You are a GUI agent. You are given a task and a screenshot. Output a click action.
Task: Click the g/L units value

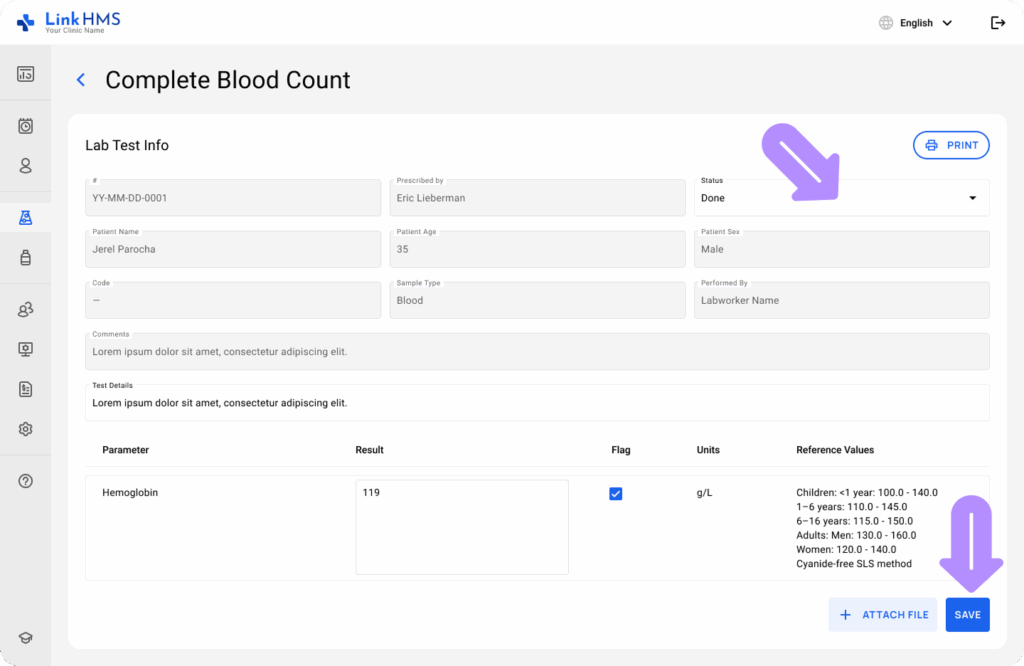point(704,492)
